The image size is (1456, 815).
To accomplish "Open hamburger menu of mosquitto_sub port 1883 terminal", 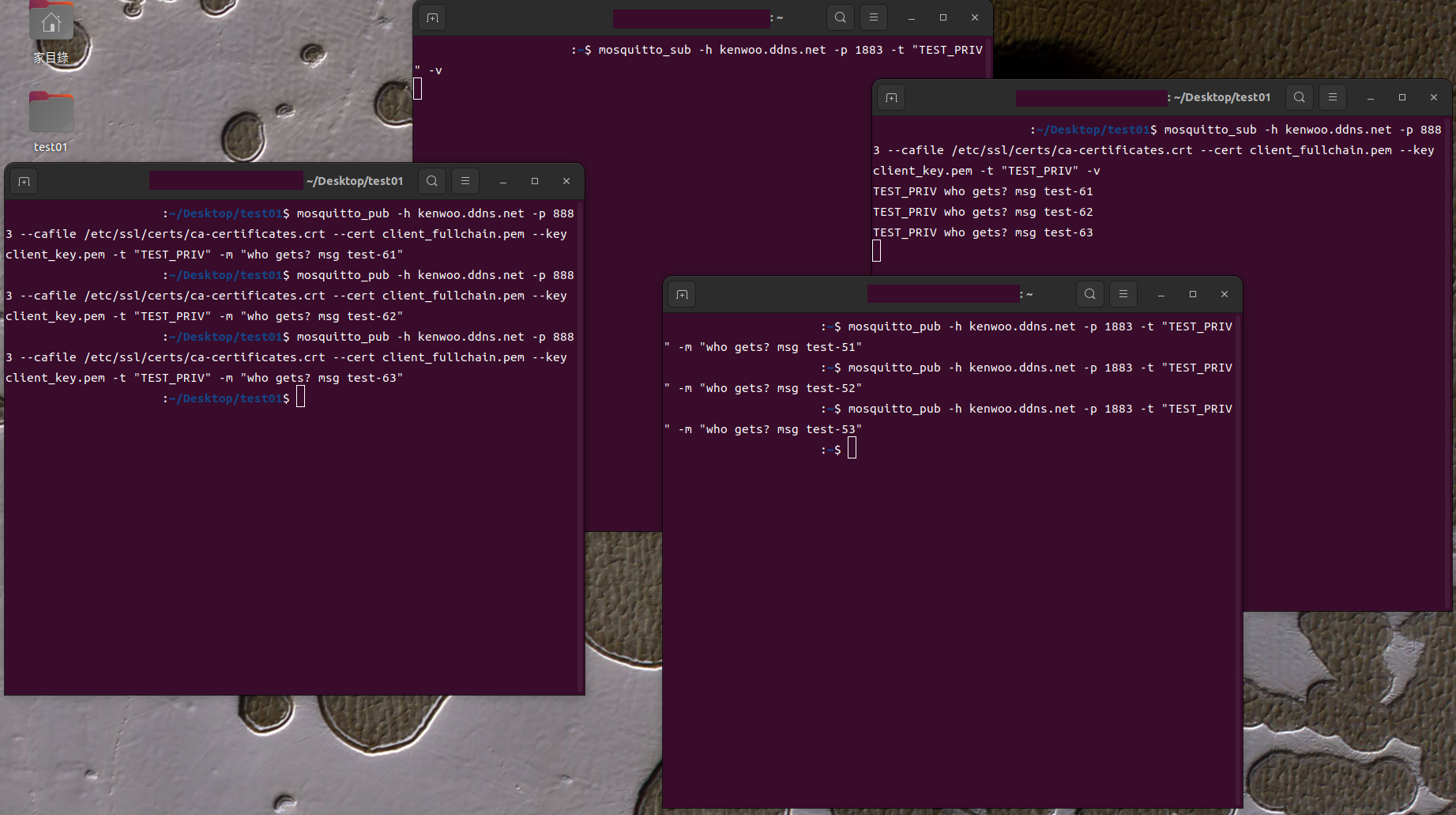I will [x=874, y=17].
